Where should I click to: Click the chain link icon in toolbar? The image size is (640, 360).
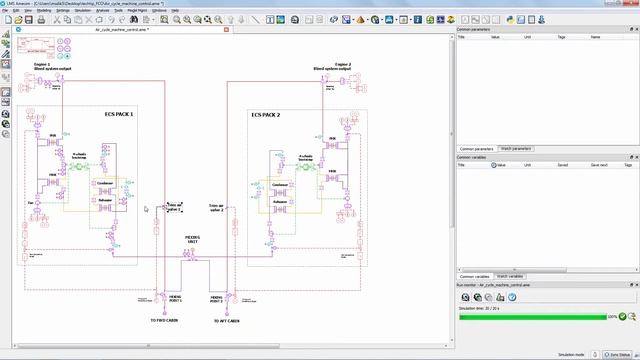tap(333, 20)
